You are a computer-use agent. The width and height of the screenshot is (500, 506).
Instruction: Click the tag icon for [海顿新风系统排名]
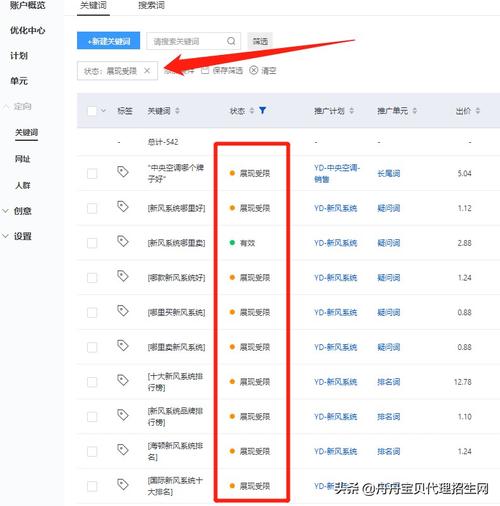pos(123,450)
